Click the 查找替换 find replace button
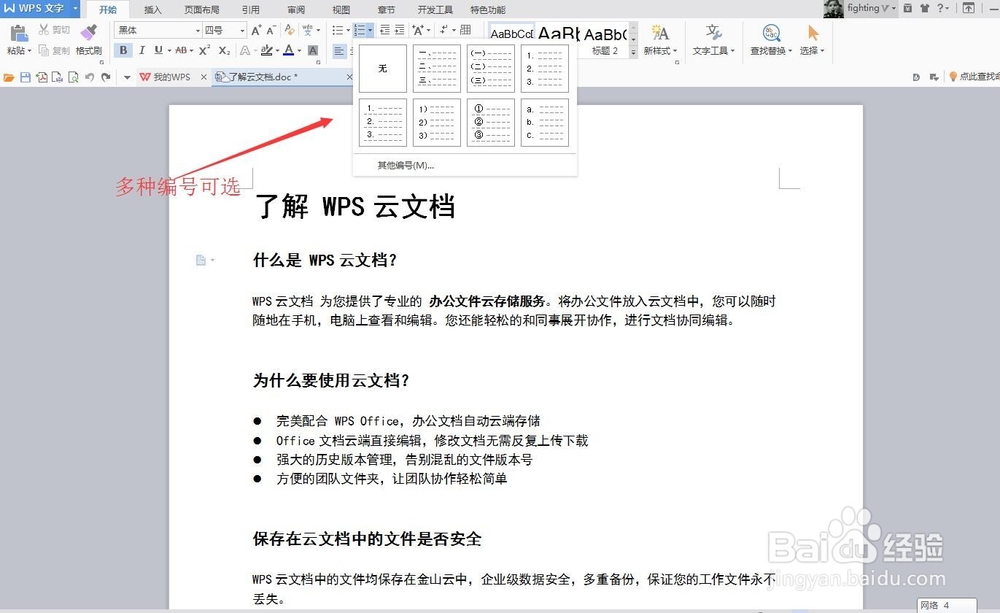 click(x=771, y=40)
